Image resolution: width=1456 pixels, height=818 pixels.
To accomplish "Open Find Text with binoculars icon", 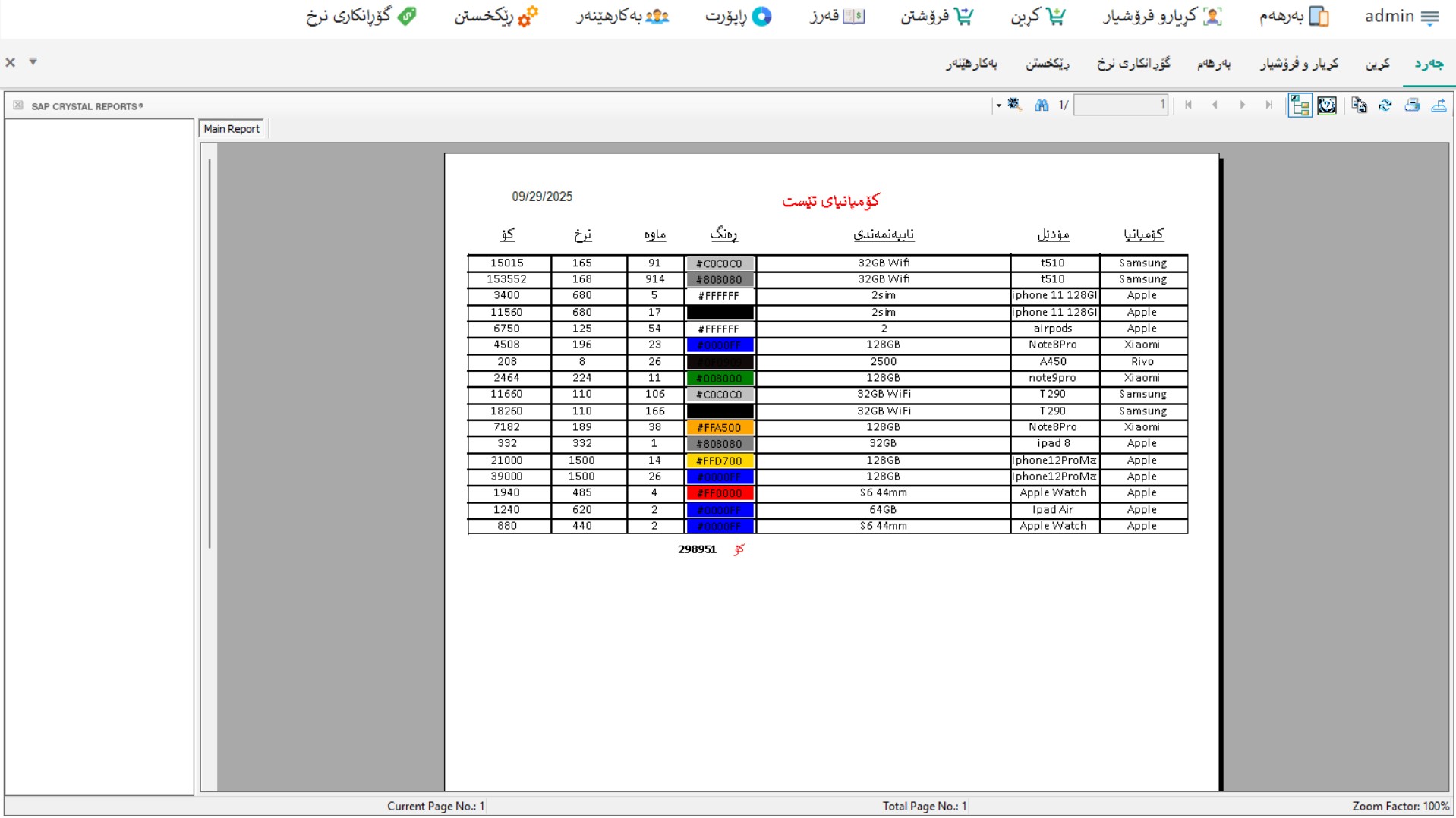I will [x=1042, y=105].
